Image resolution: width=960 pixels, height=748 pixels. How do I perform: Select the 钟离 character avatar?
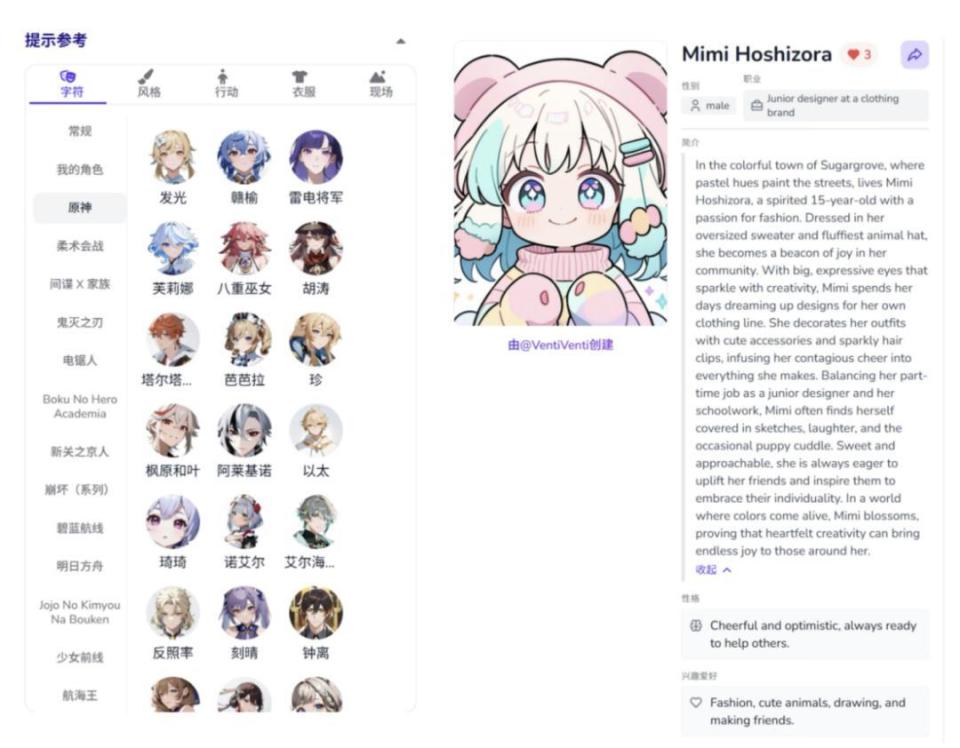tap(315, 612)
